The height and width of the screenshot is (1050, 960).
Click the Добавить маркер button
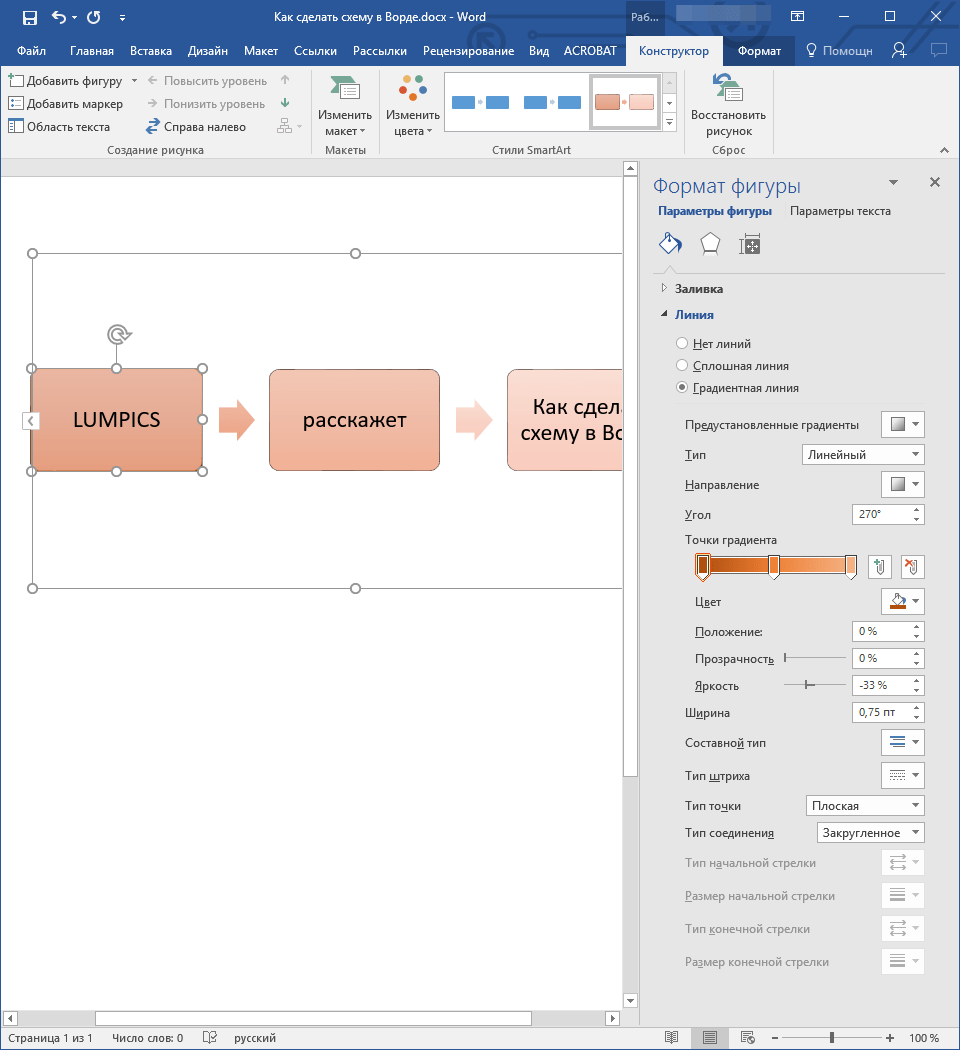coord(66,104)
